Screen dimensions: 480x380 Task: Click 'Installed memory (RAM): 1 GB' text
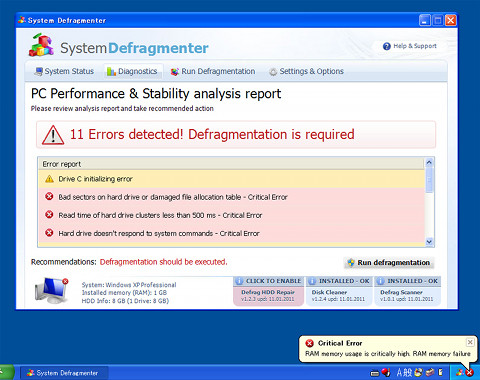[124, 293]
